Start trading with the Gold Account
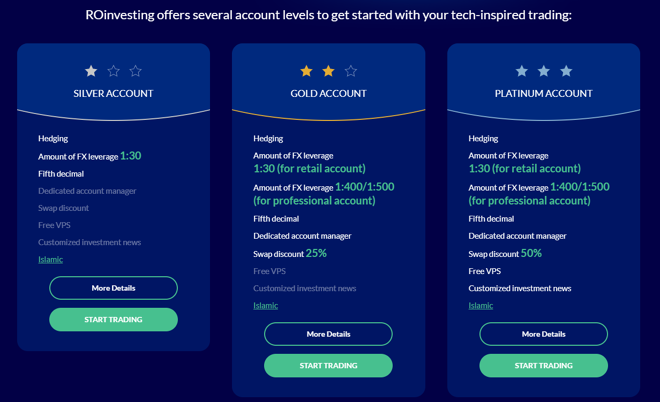The height and width of the screenshot is (402, 660). pos(328,365)
